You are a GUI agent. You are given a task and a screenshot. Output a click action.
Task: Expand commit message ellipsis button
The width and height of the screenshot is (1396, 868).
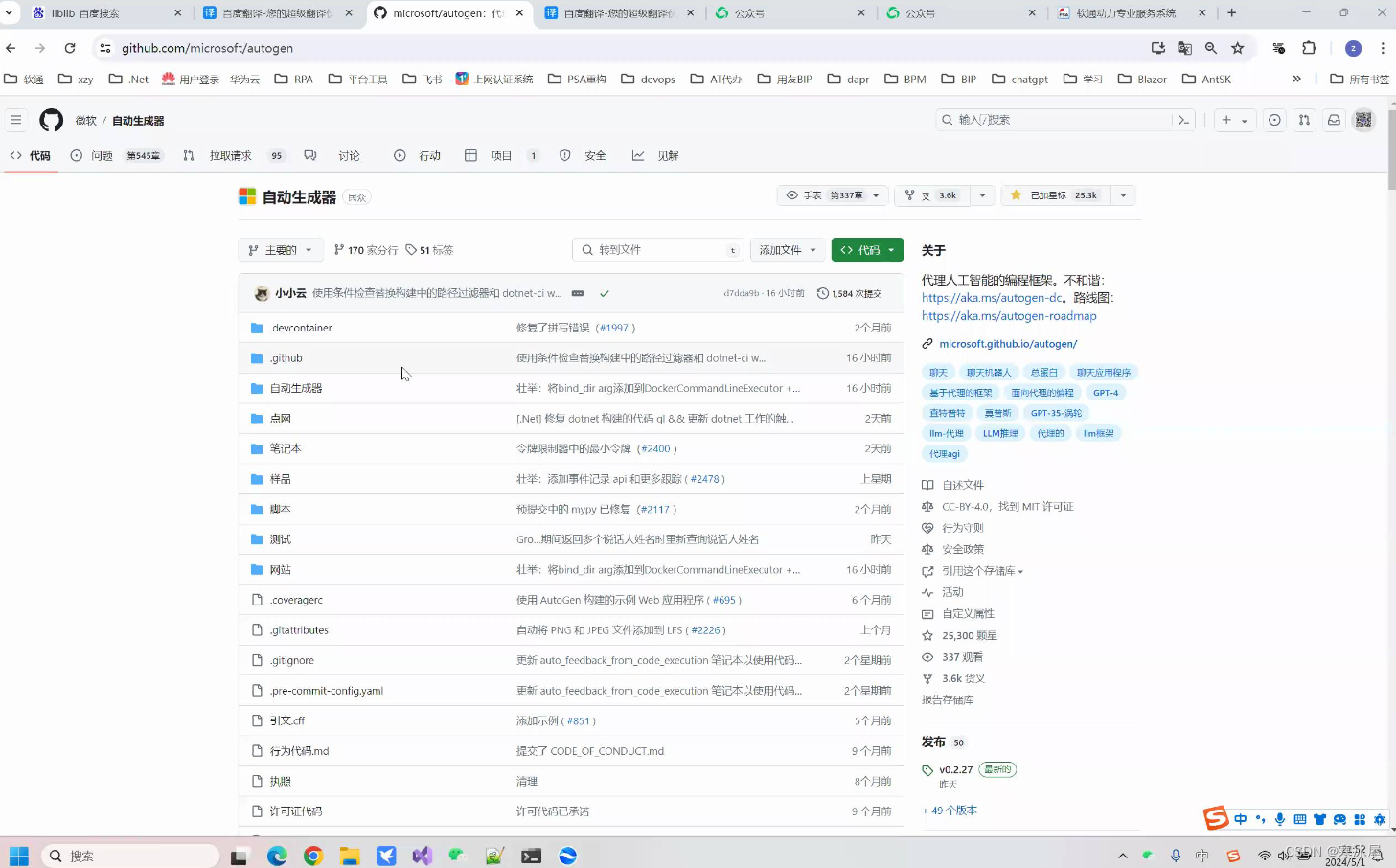(x=578, y=293)
